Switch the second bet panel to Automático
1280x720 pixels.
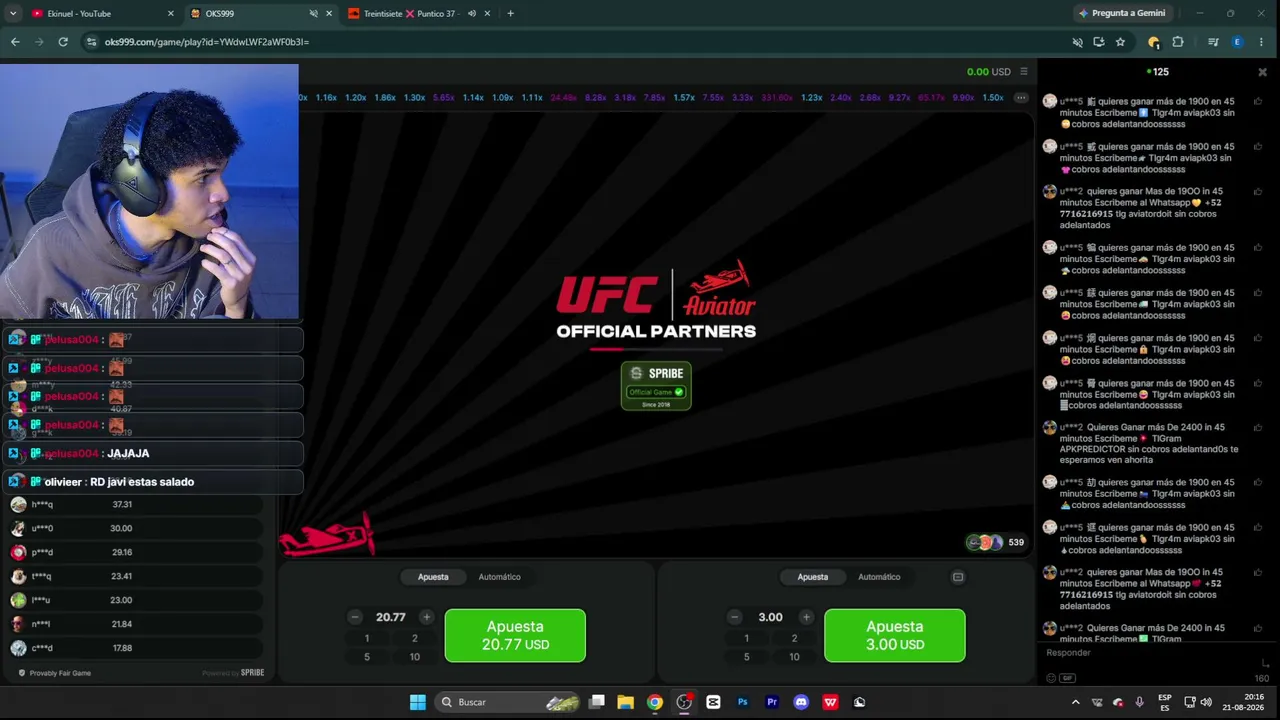click(879, 577)
